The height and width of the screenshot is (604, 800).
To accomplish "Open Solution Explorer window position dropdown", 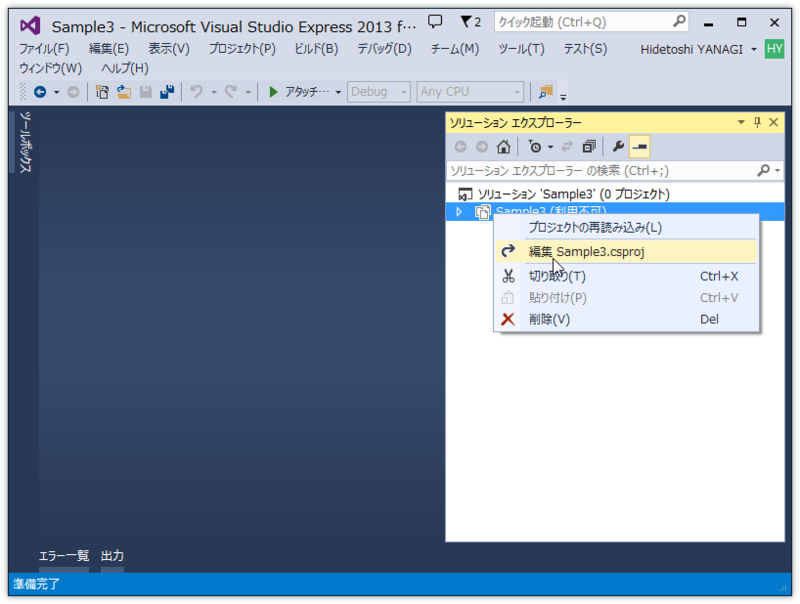I will [x=741, y=122].
